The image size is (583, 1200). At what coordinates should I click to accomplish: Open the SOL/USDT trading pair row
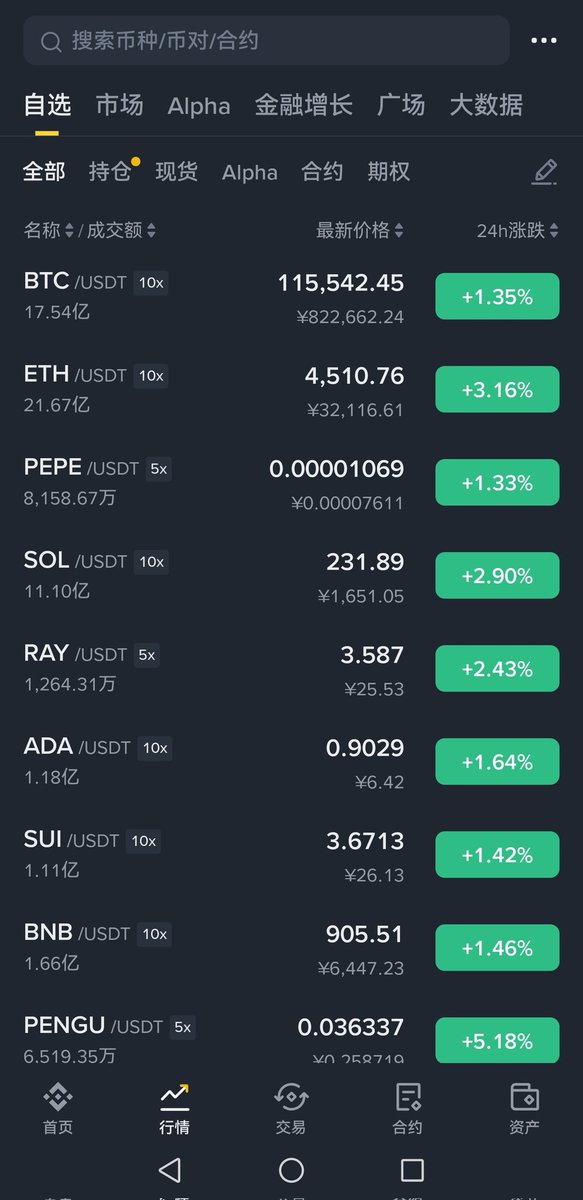(291, 576)
